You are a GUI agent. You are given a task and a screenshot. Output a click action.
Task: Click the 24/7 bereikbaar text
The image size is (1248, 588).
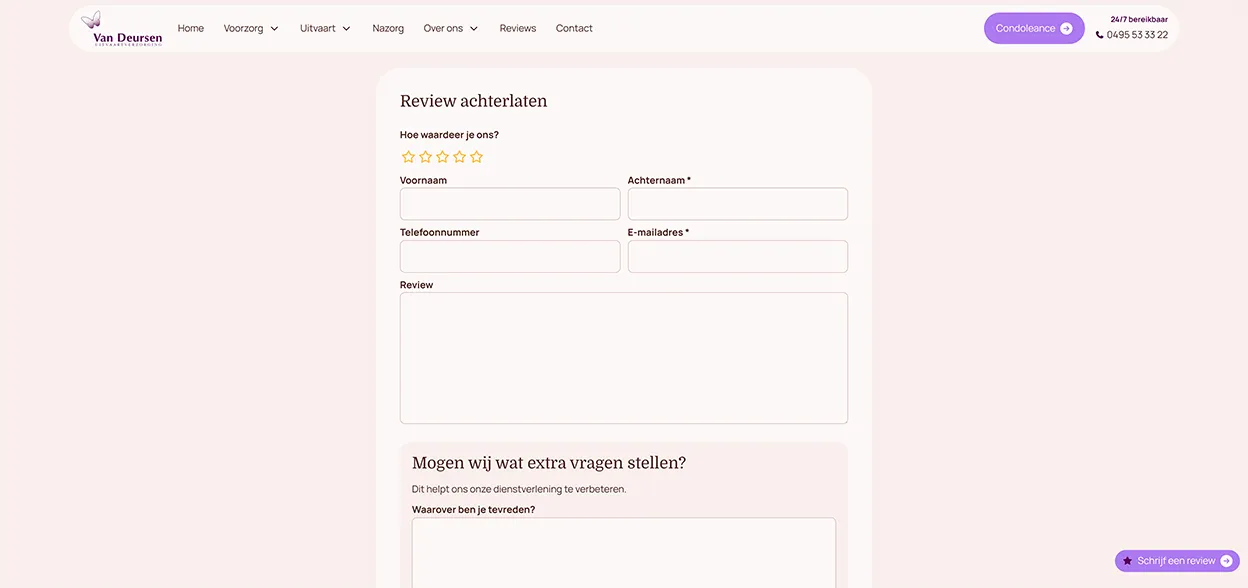click(x=1139, y=19)
